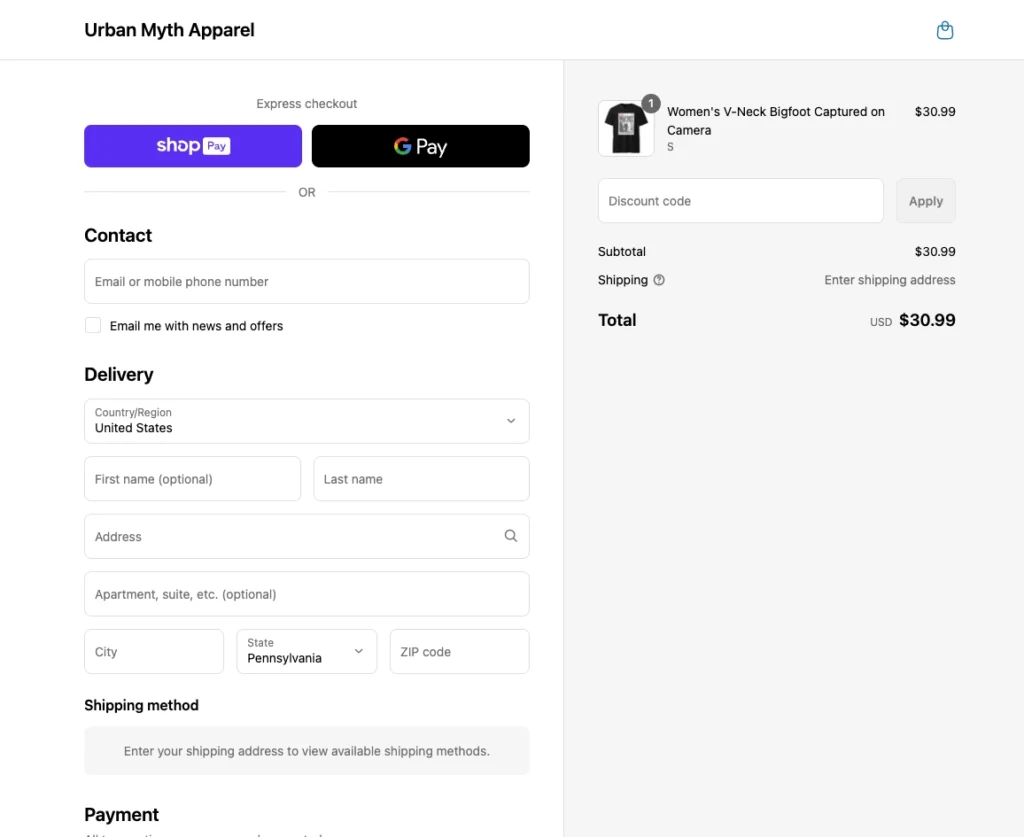
Task: Click the shipping methods notice box
Action: (x=307, y=751)
